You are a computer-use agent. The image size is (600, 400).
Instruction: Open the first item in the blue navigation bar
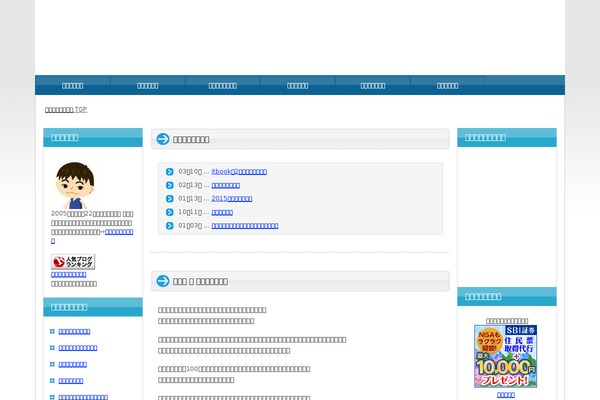[72, 86]
